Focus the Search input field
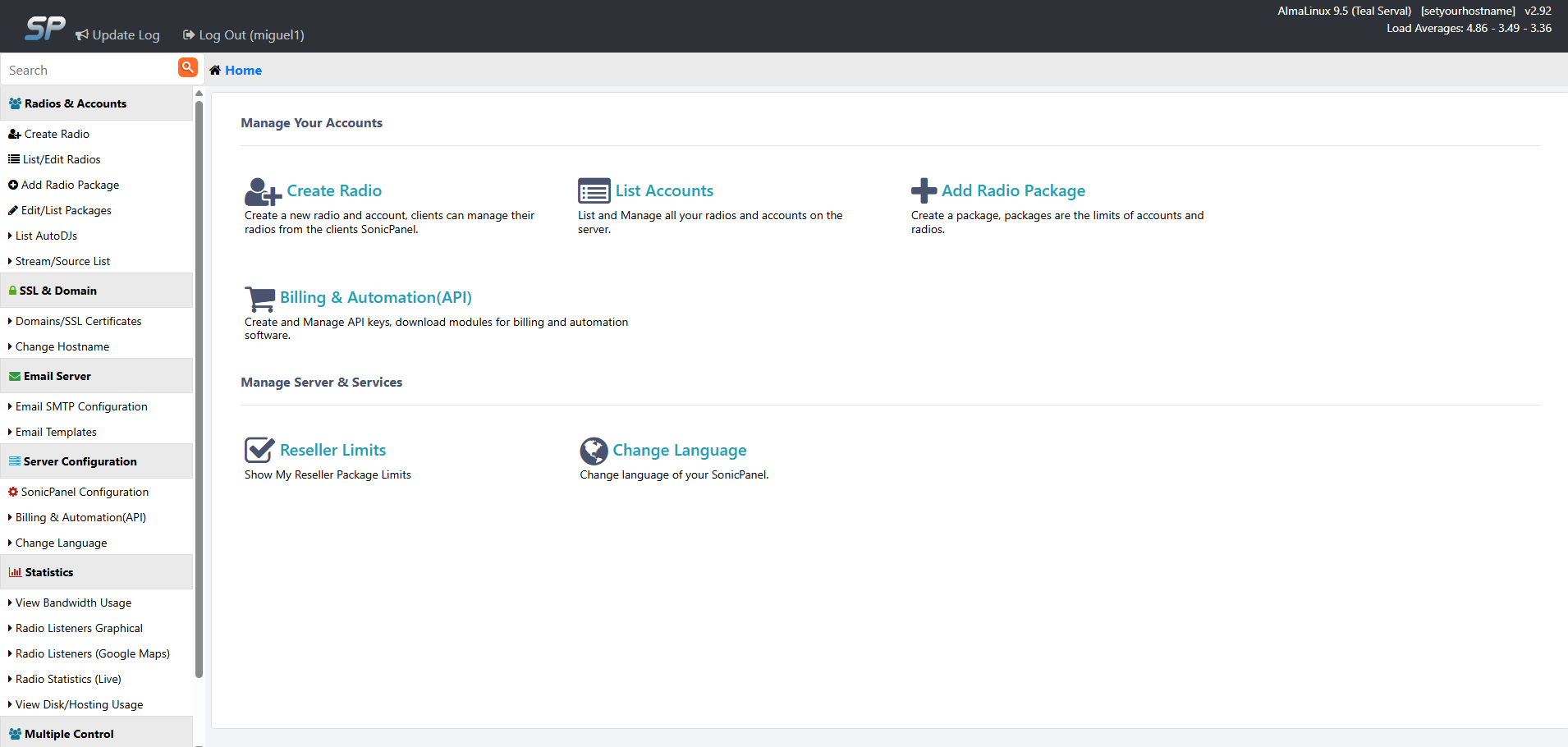 click(89, 70)
